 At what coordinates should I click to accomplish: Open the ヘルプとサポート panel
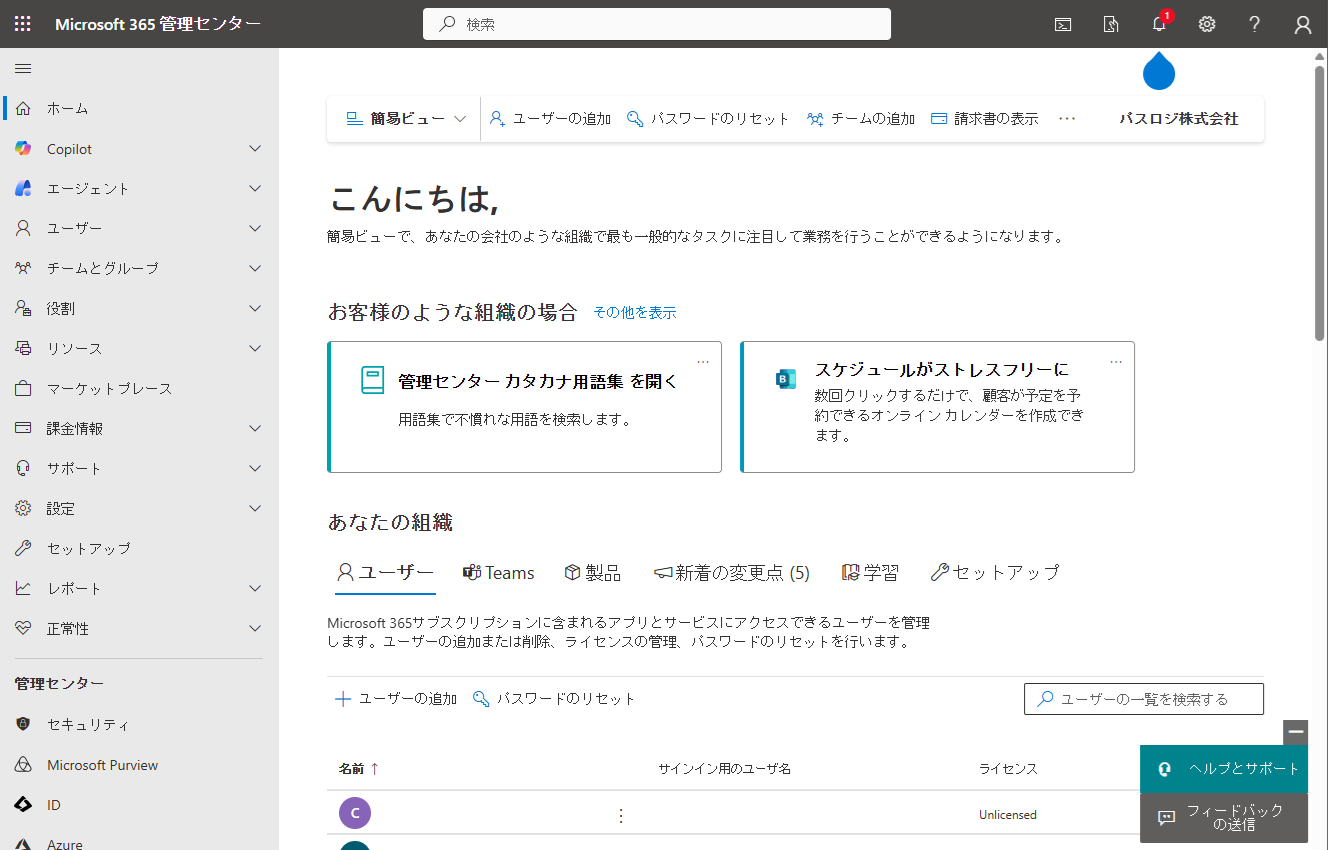(x=1224, y=769)
